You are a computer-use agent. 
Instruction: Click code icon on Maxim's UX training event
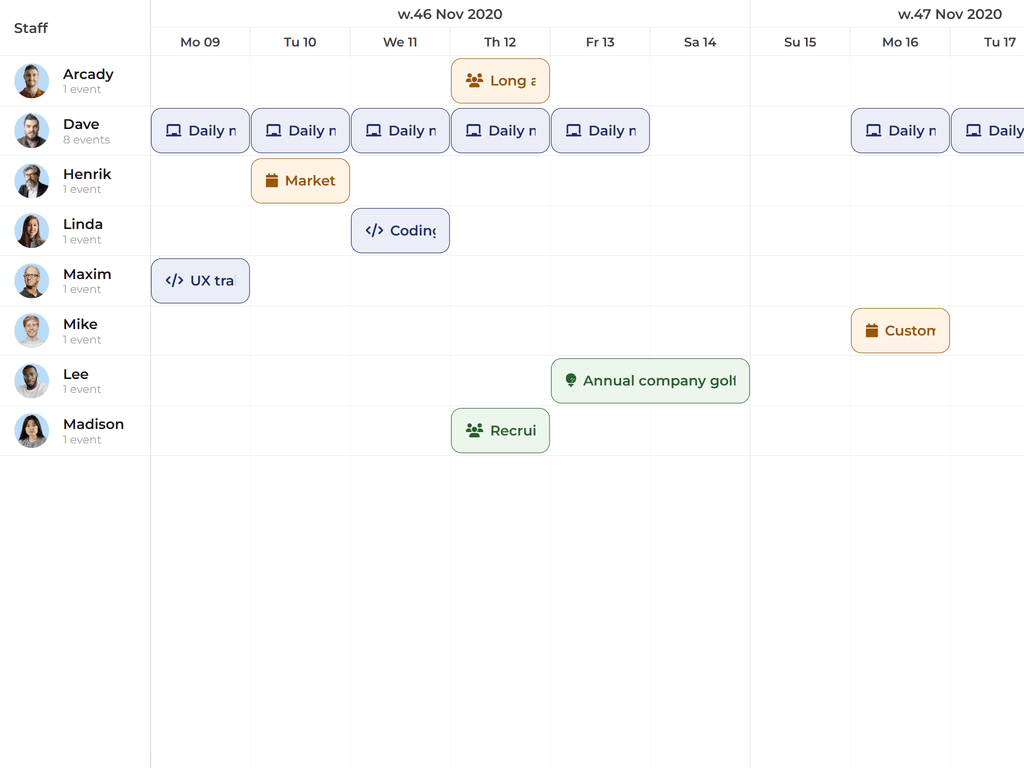[174, 281]
